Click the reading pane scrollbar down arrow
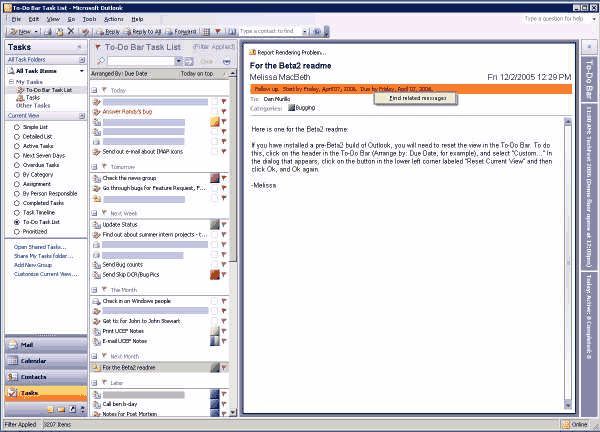This screenshot has width=600, height=432. (x=567, y=405)
